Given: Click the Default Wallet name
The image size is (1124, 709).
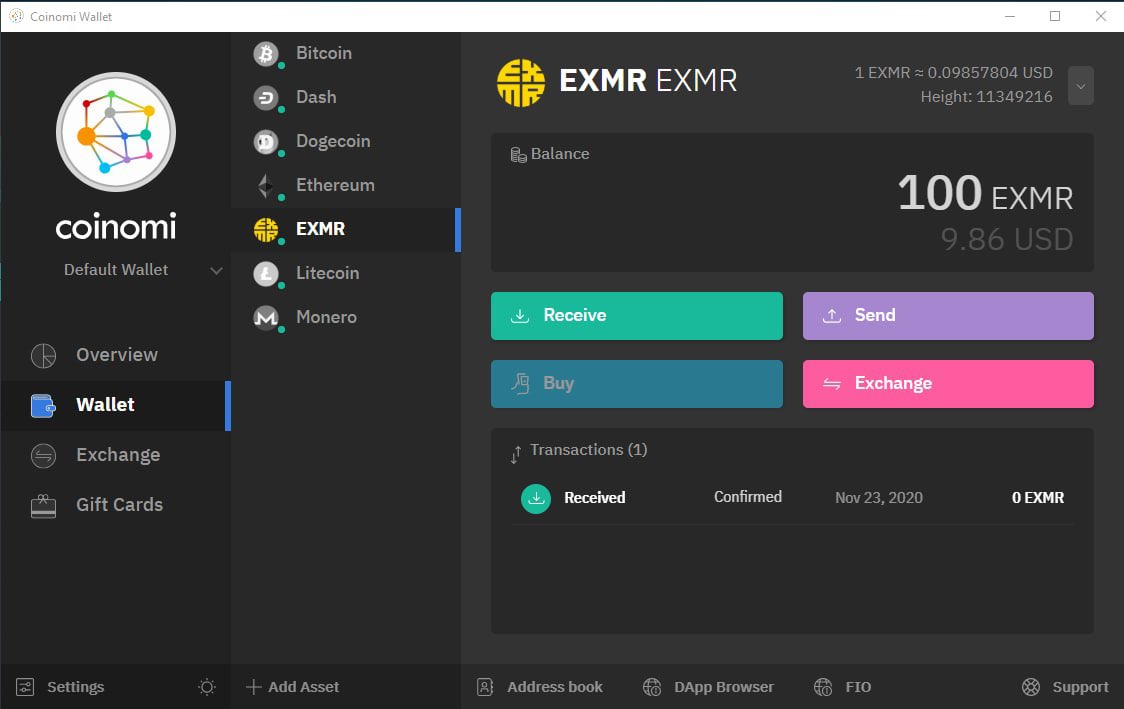Looking at the screenshot, I should pos(116,270).
